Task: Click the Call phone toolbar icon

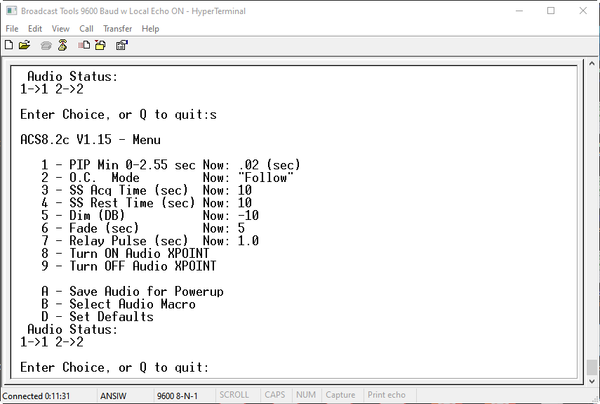Action: point(46,46)
